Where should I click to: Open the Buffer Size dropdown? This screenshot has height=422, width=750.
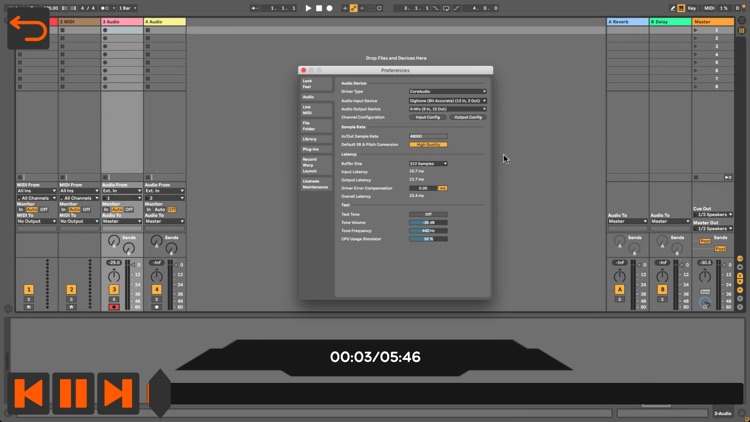click(x=428, y=163)
